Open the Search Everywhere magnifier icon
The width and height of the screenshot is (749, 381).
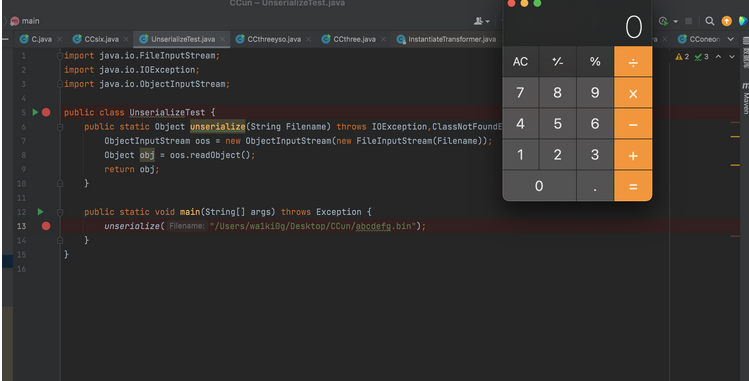click(x=710, y=21)
